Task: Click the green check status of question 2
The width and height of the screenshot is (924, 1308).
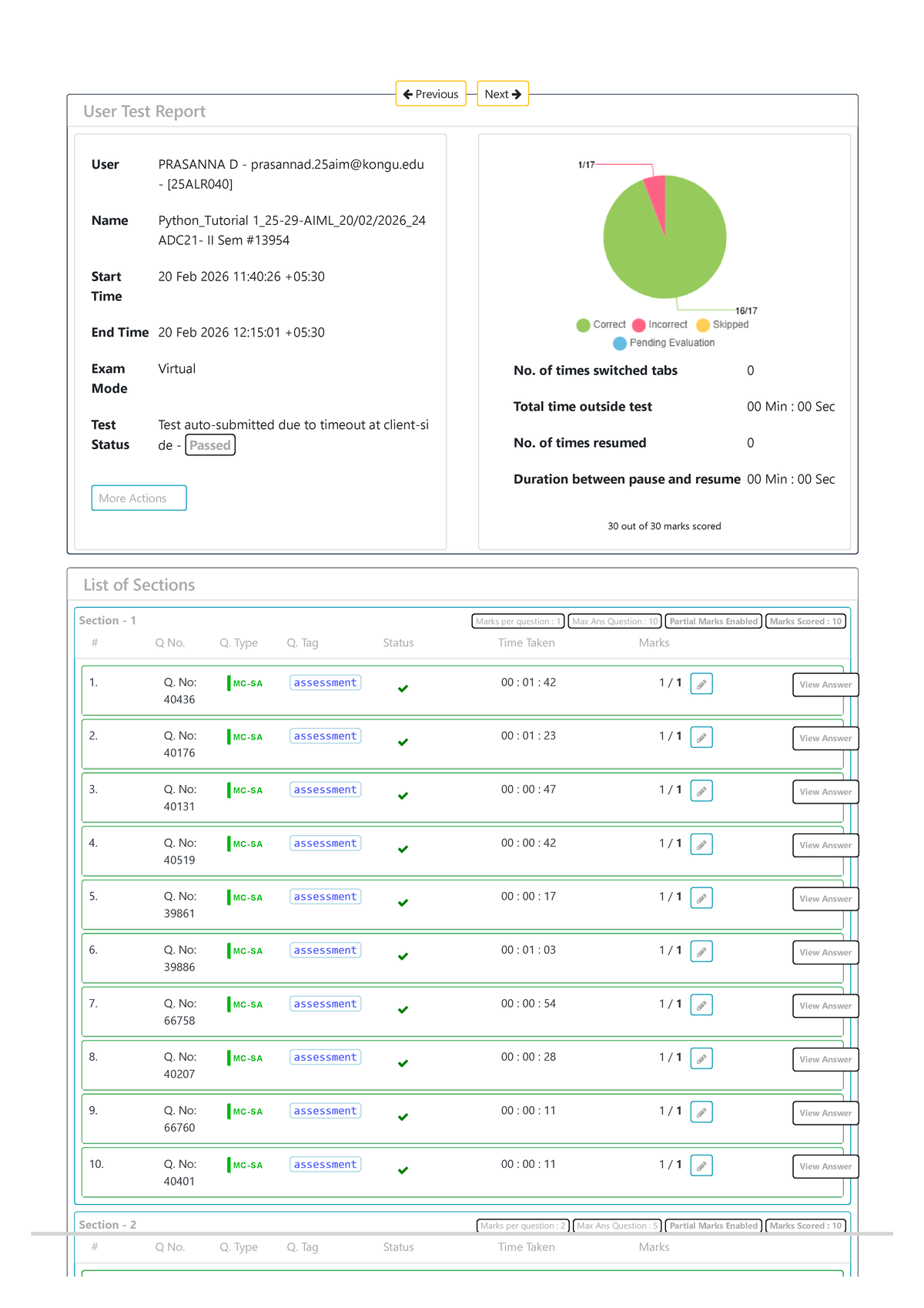Action: tap(403, 743)
